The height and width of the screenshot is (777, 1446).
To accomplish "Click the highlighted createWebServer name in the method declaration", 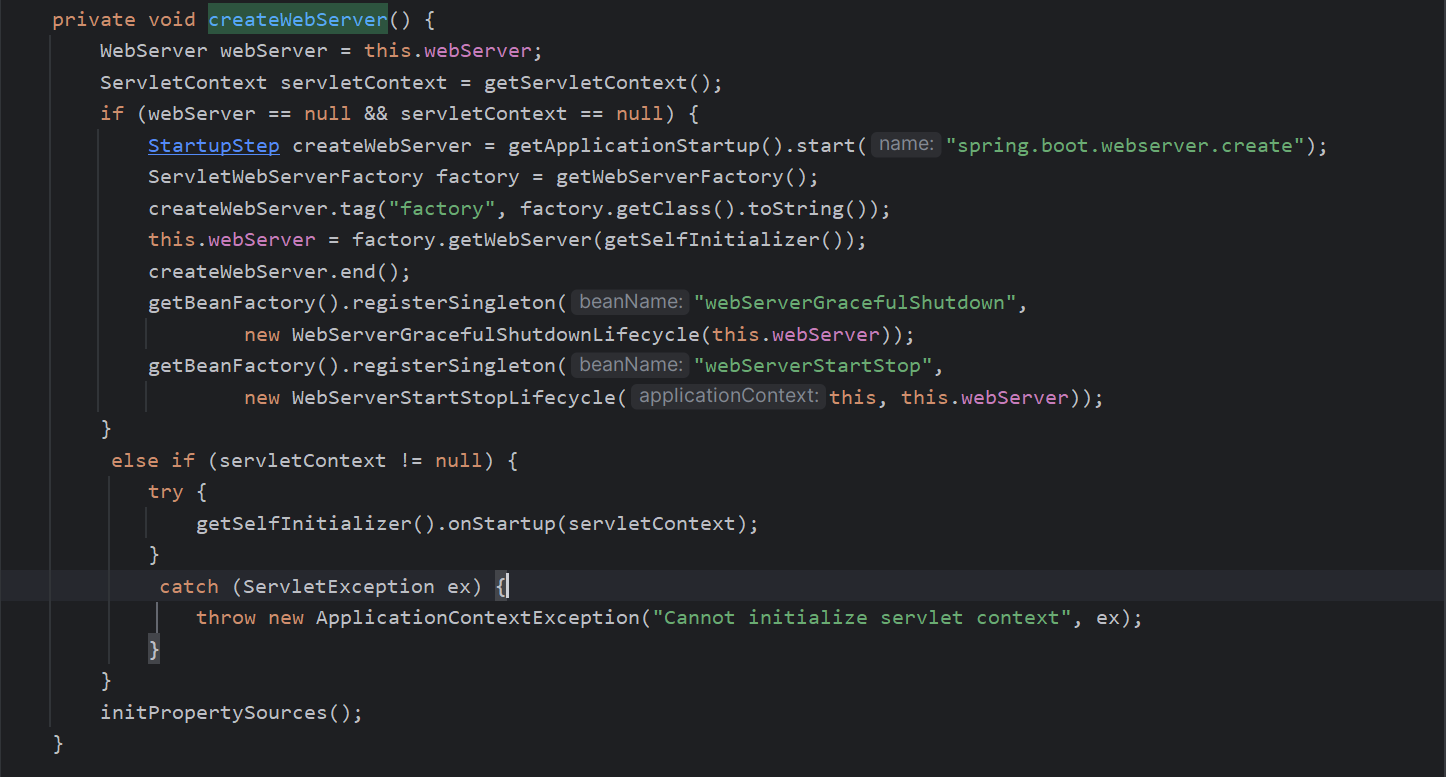I will pos(298,19).
